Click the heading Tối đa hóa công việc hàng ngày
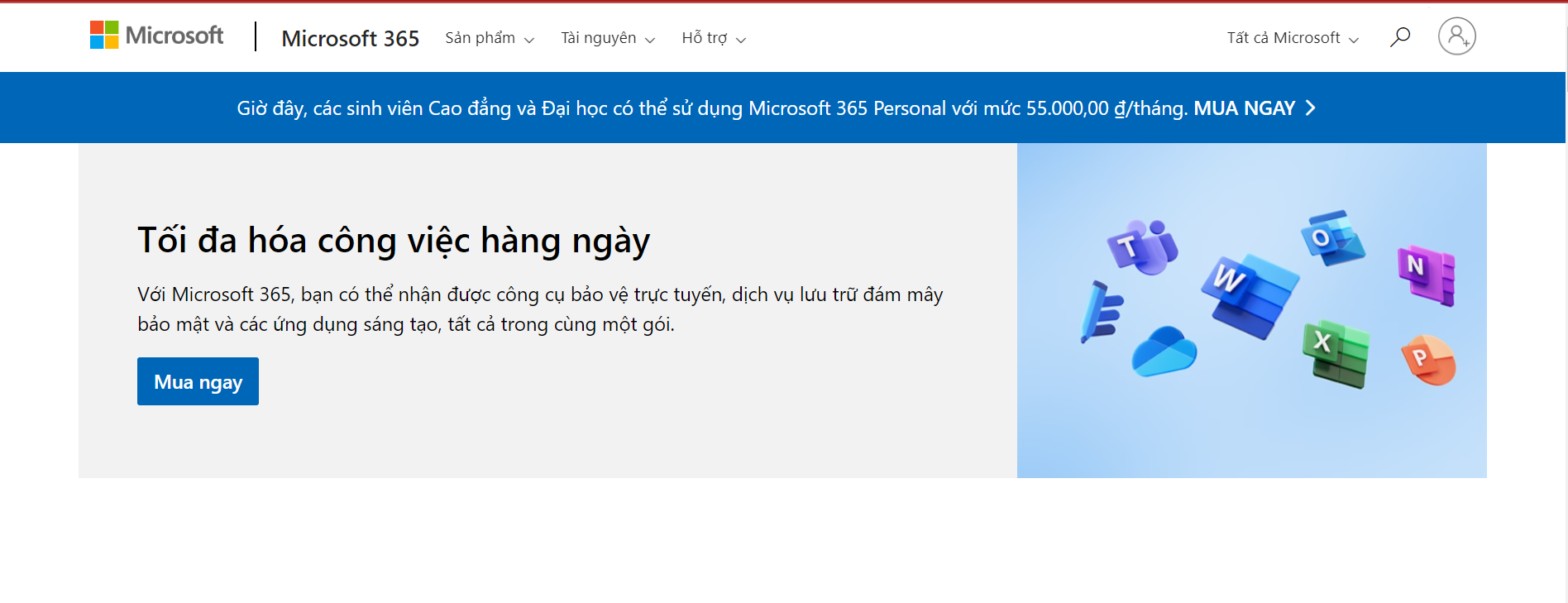Screen dimensions: 1568x603 pyautogui.click(x=394, y=241)
